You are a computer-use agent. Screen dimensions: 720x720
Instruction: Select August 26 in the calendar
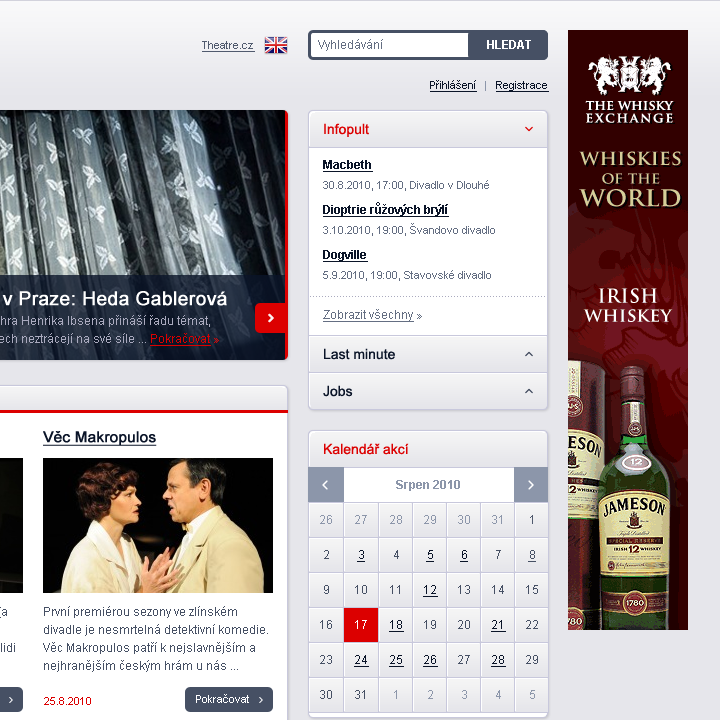click(x=430, y=660)
